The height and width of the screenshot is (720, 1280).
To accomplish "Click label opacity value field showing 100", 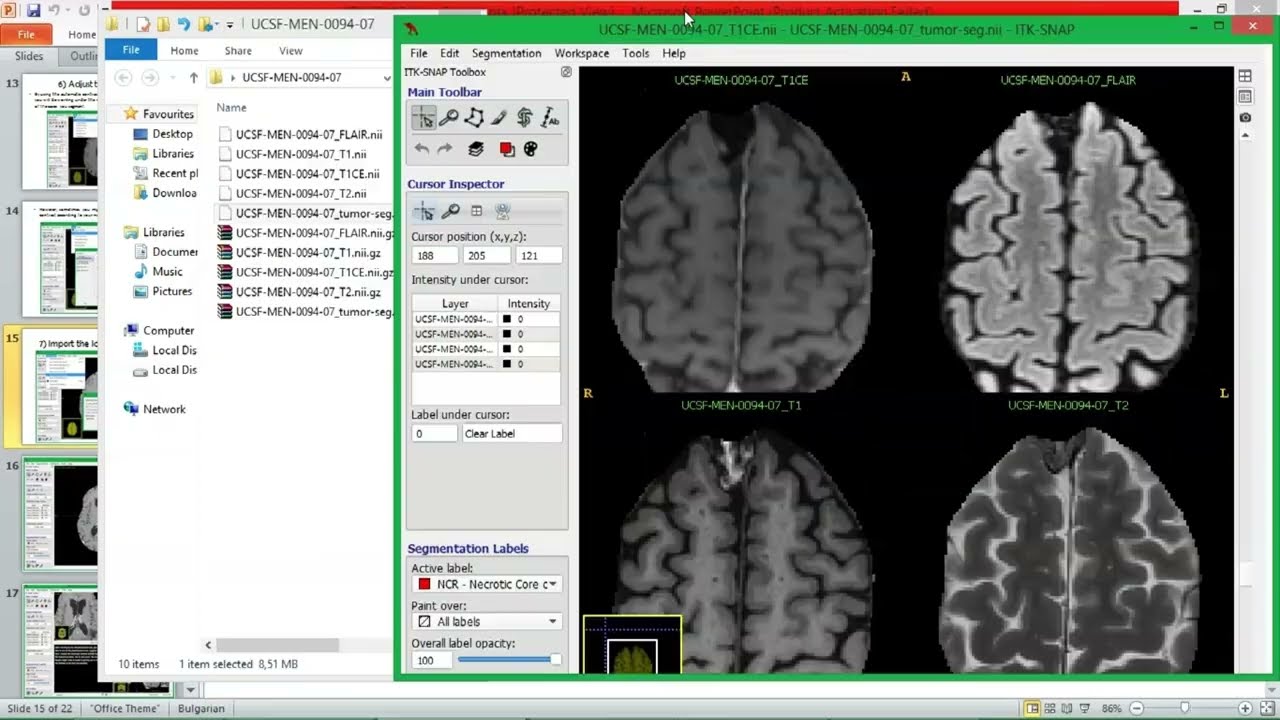I will pos(432,661).
